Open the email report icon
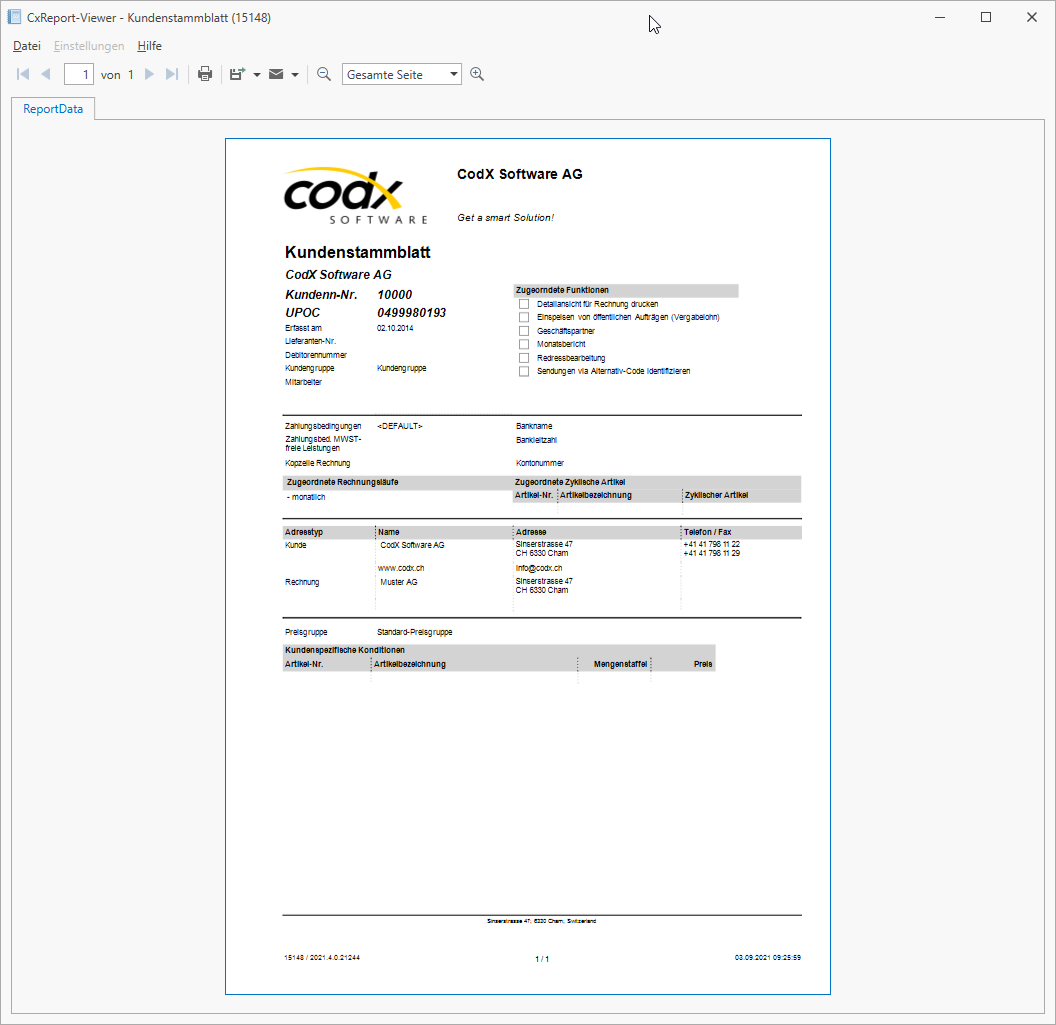1056x1025 pixels. click(279, 73)
